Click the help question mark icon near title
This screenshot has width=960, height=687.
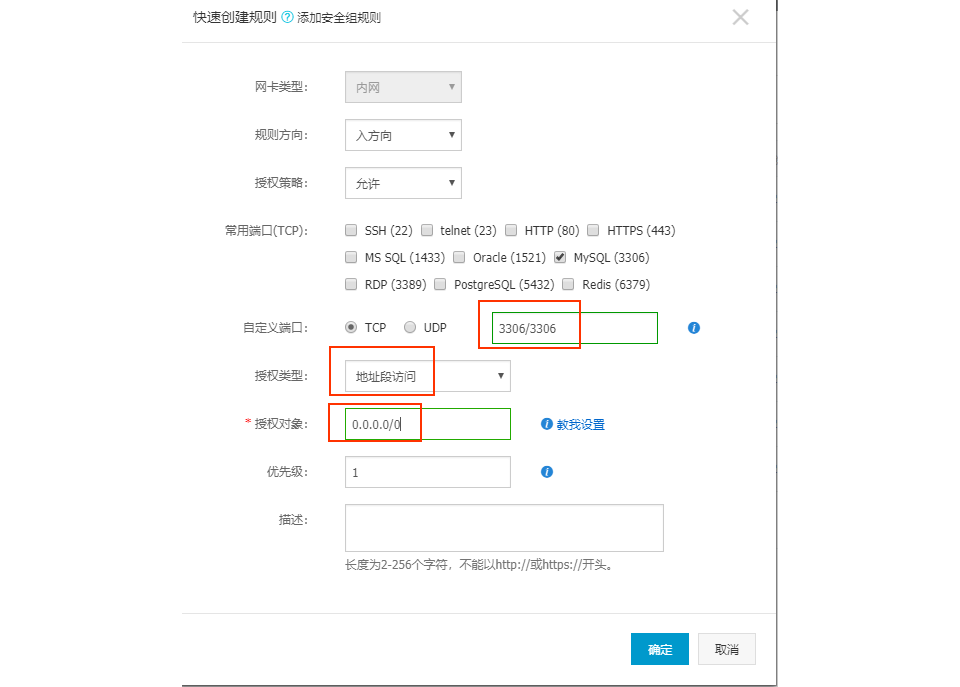287,17
